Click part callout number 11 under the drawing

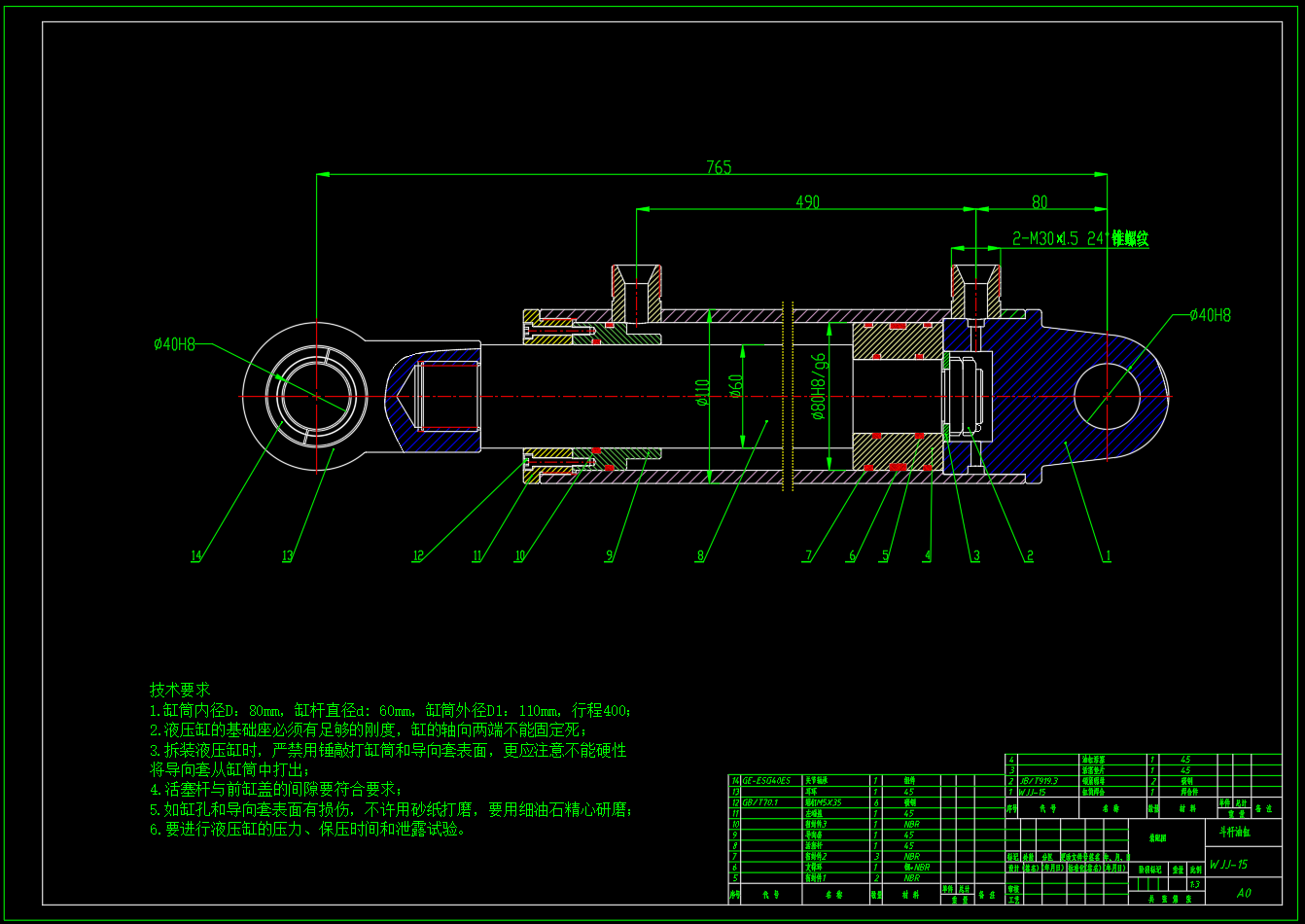tap(476, 556)
